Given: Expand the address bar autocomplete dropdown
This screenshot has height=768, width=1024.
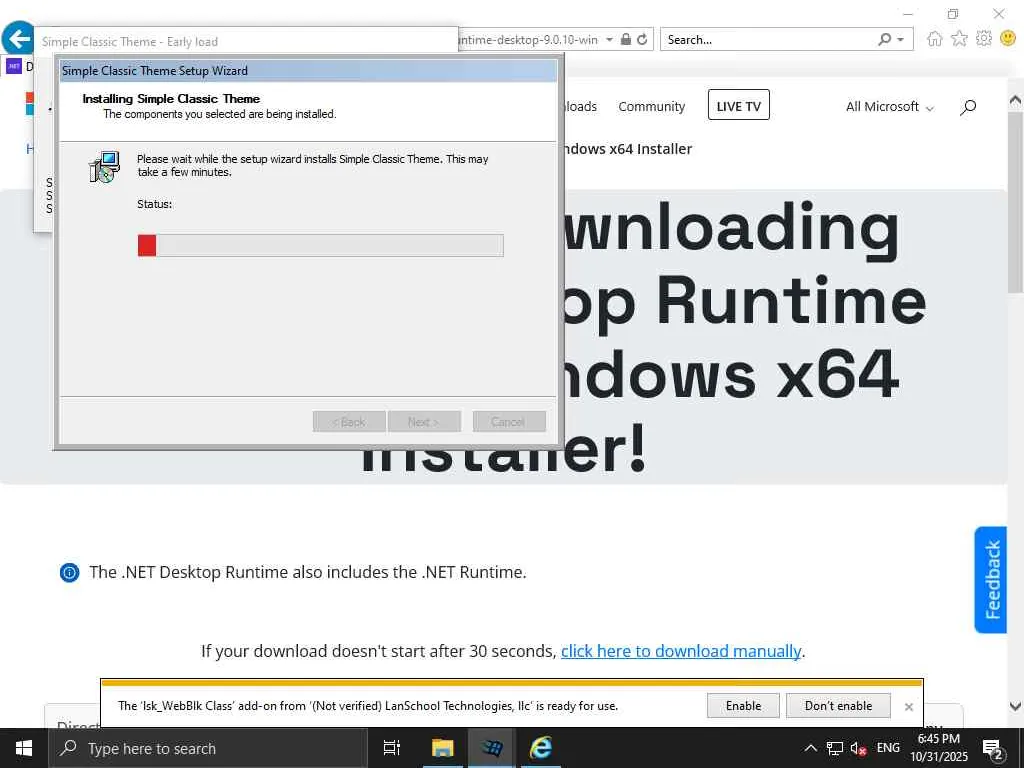Looking at the screenshot, I should (x=609, y=40).
